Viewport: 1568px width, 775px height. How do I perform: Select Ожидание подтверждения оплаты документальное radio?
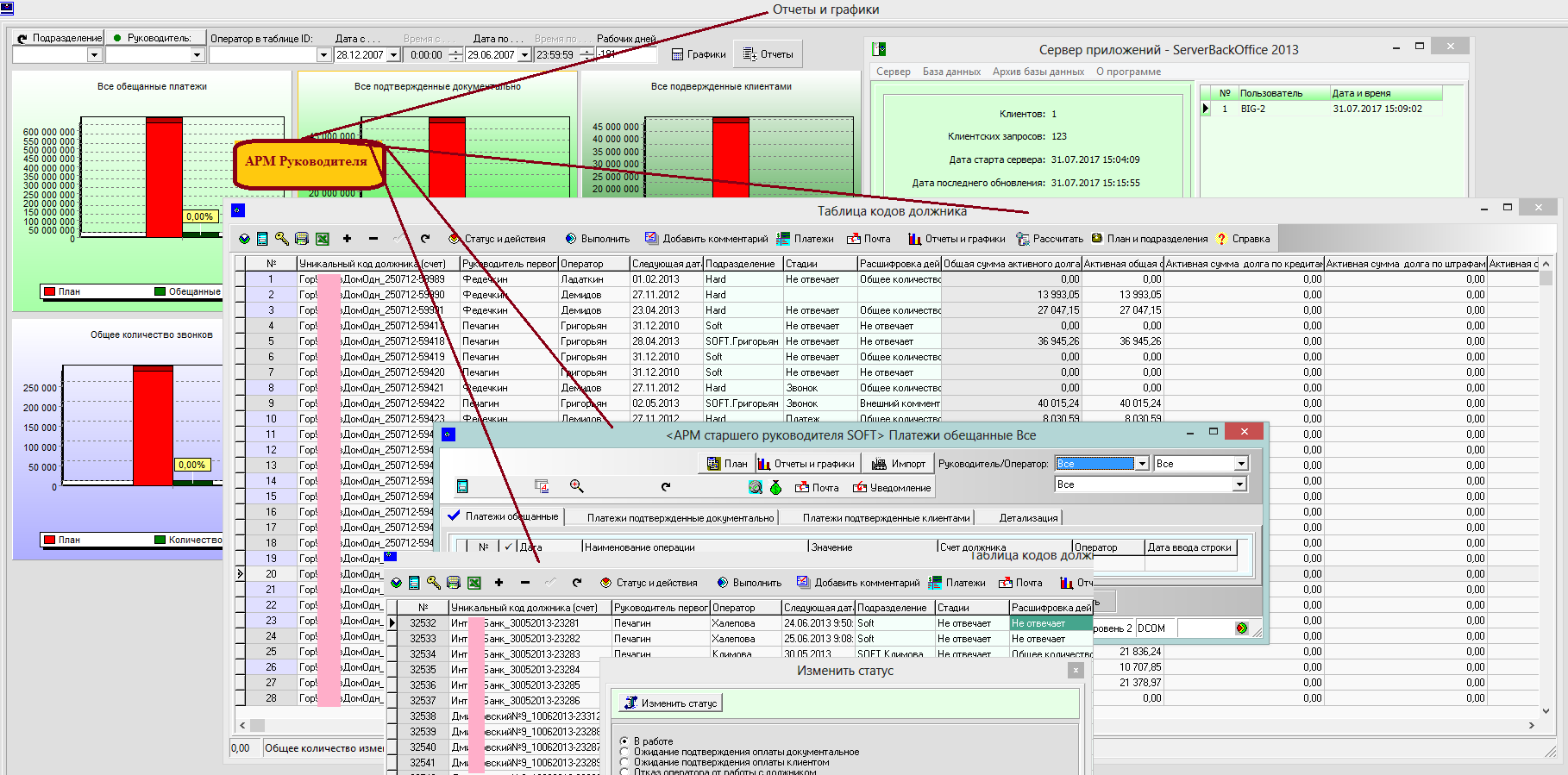tap(740, 752)
